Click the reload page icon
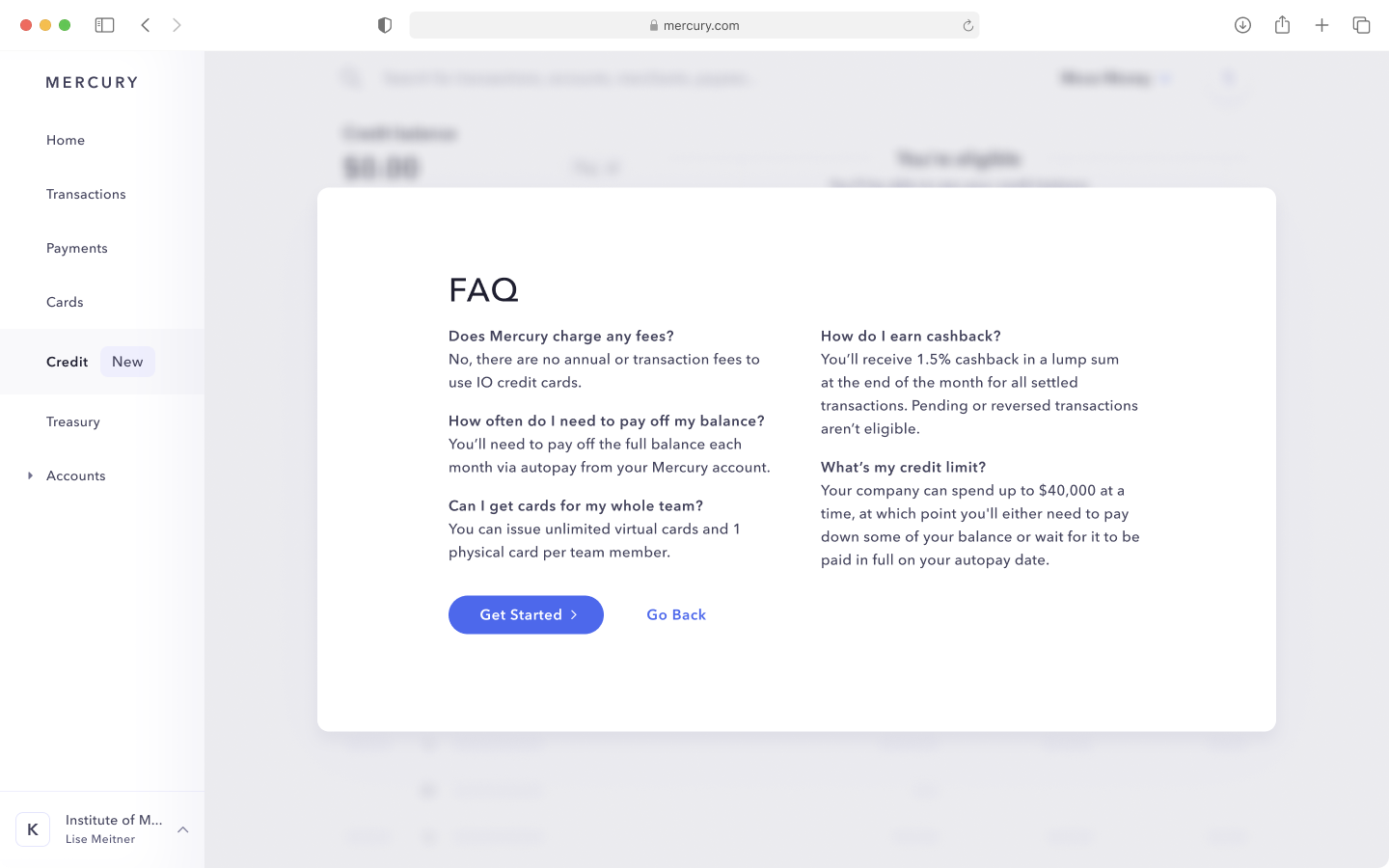Screen dimensions: 1389x868 coord(967,25)
